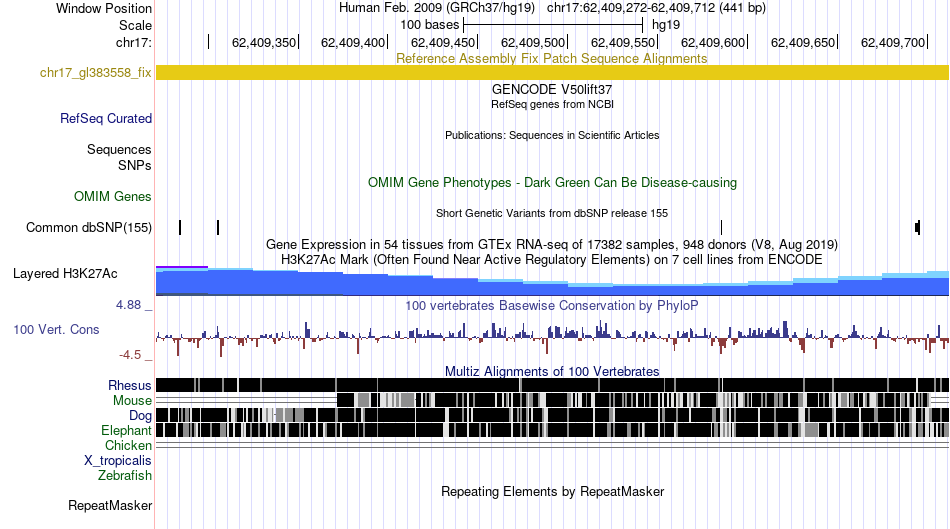Open Common dbSNP(155) track settings label
The width and height of the screenshot is (950, 529).
point(88,227)
